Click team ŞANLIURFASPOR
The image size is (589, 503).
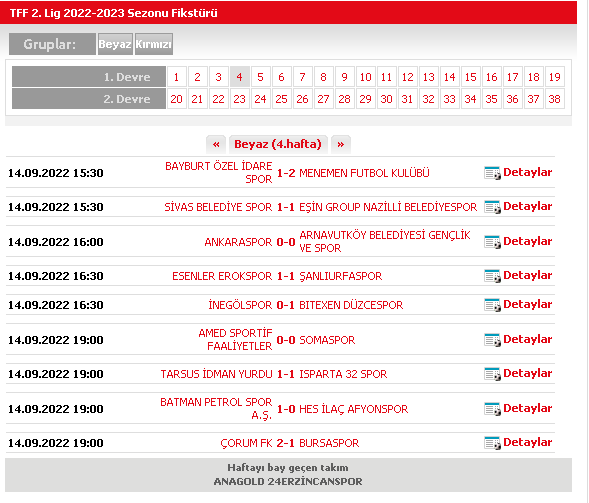340,276
